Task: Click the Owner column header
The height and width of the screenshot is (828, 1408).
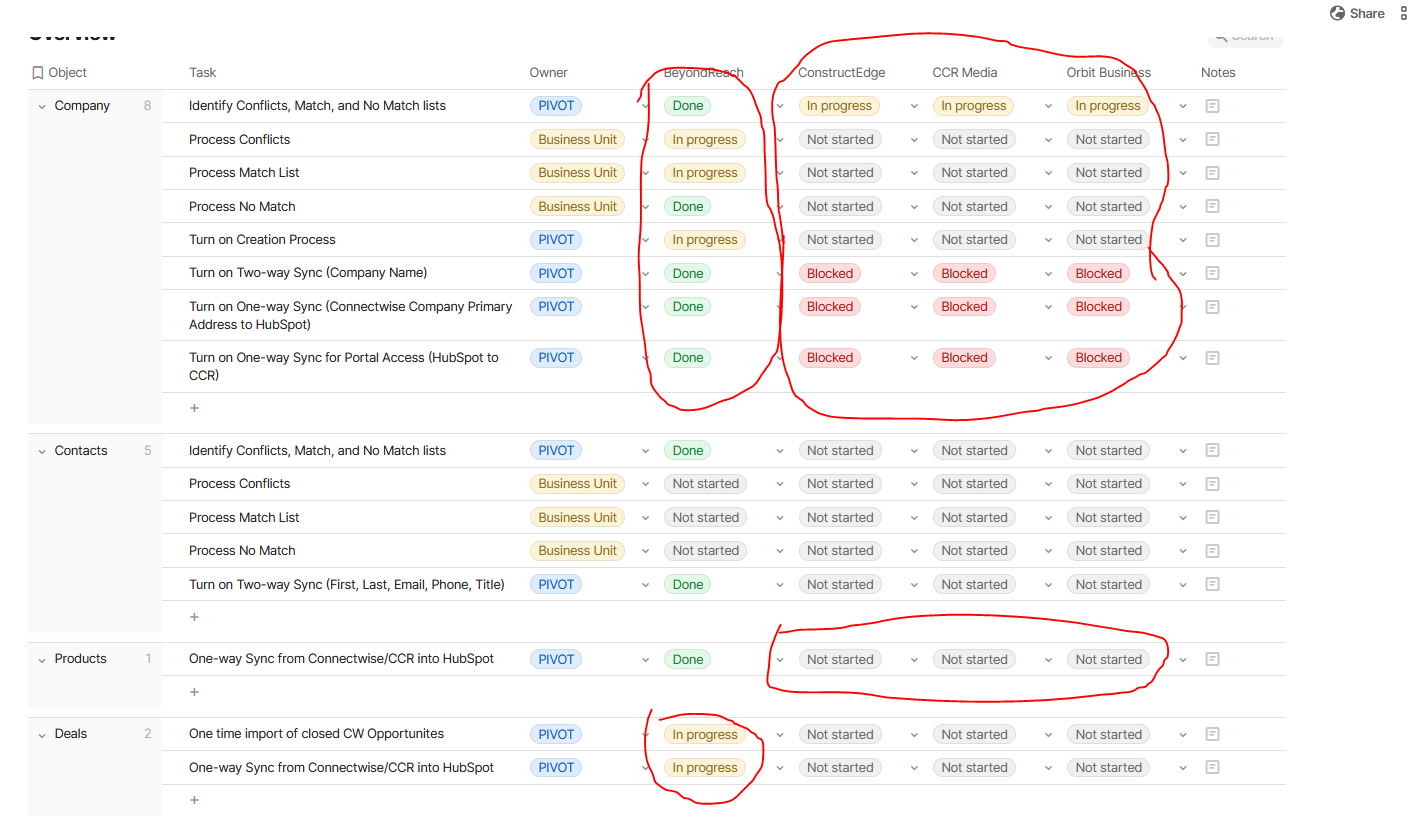Action: [548, 73]
